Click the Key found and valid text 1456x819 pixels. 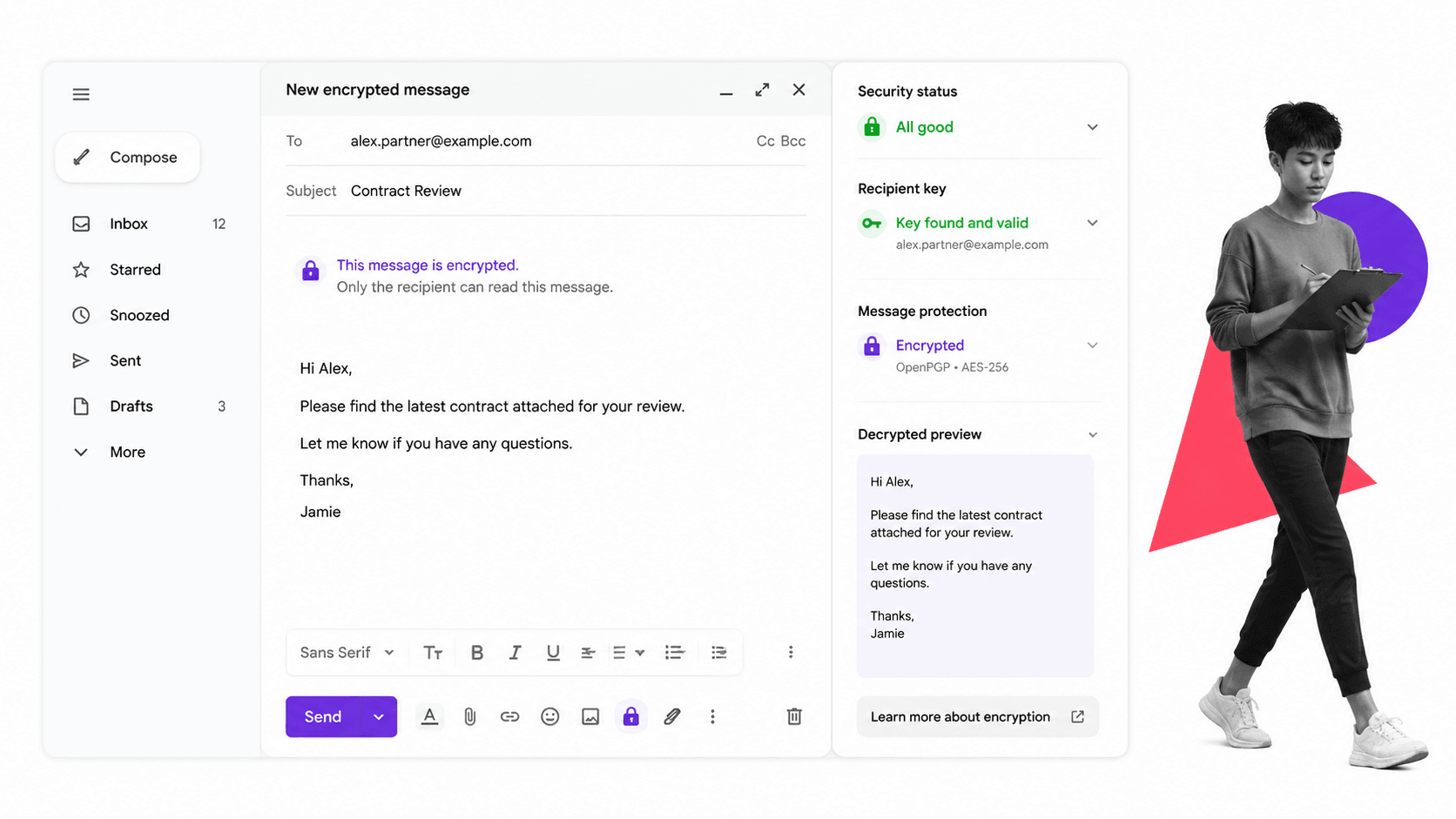(x=962, y=224)
